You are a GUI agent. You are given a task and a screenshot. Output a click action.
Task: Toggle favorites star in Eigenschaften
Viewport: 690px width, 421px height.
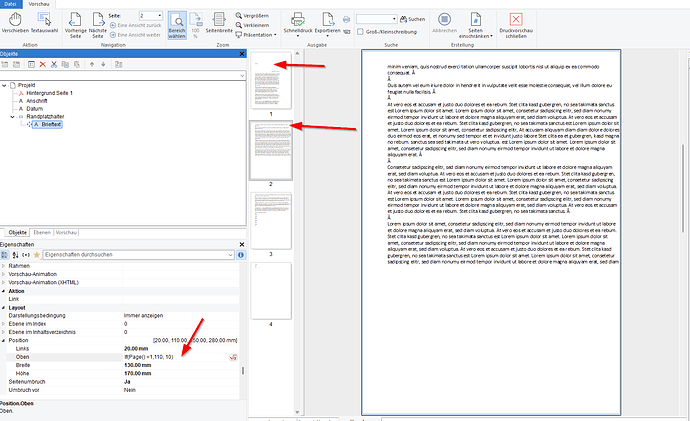tap(37, 255)
